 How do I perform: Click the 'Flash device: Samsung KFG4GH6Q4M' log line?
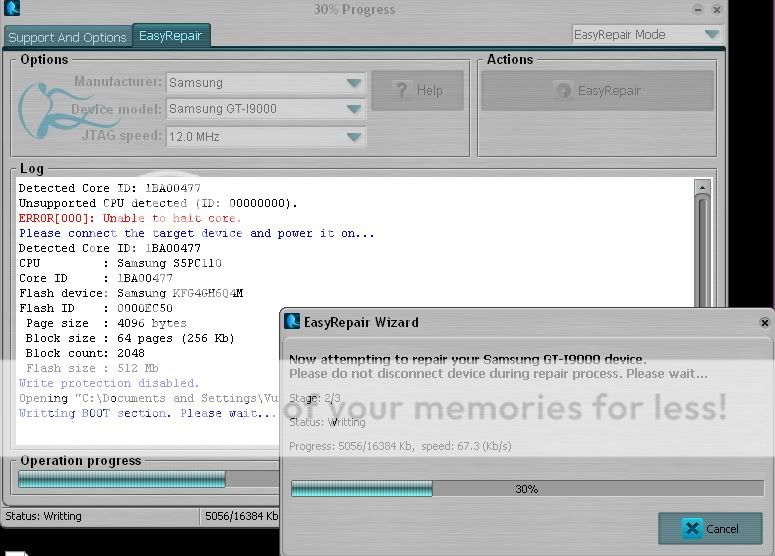pyautogui.click(x=131, y=293)
